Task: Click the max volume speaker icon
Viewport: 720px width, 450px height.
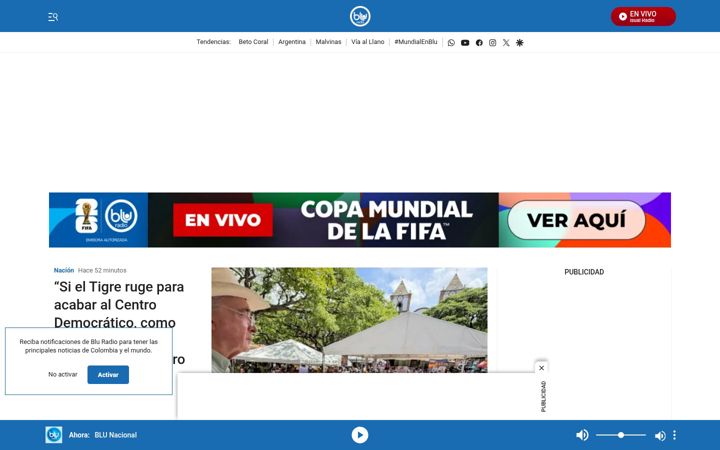Action: pyautogui.click(x=660, y=435)
